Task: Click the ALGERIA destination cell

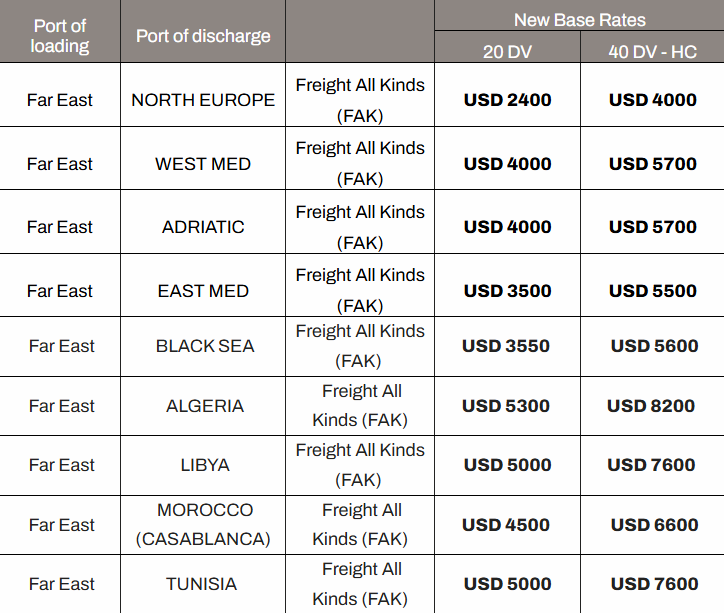Action: [205, 406]
